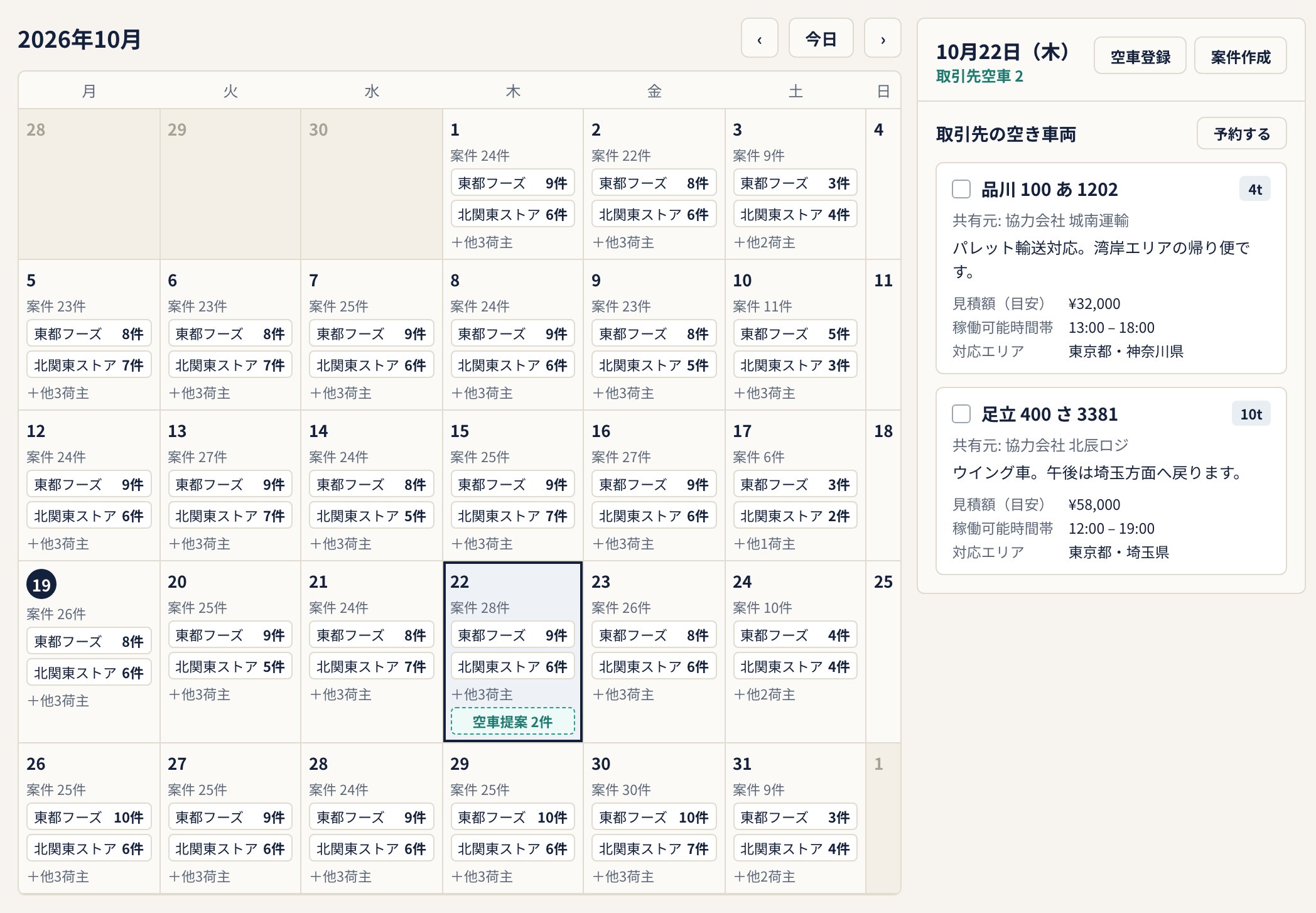1316x913 pixels.
Task: Open 東都フーズ 4件 chip on October 24
Action: (x=795, y=635)
